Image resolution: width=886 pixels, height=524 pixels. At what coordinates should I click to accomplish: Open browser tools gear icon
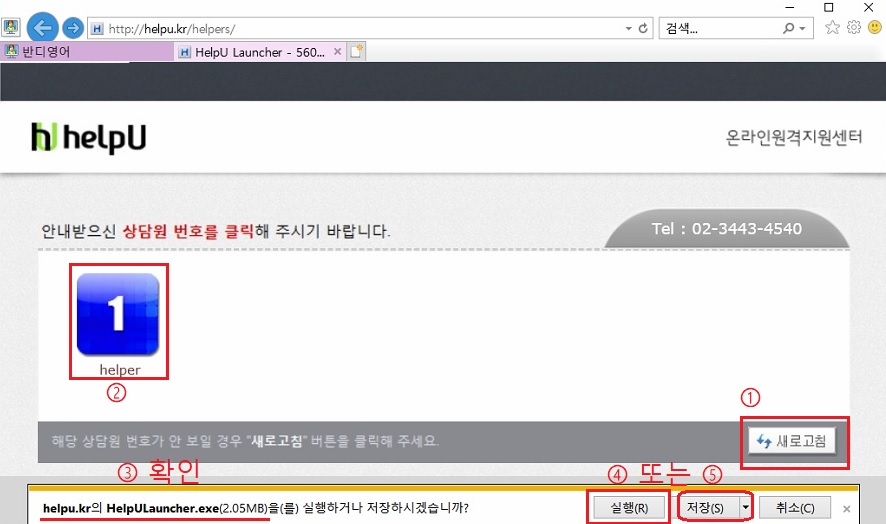854,27
